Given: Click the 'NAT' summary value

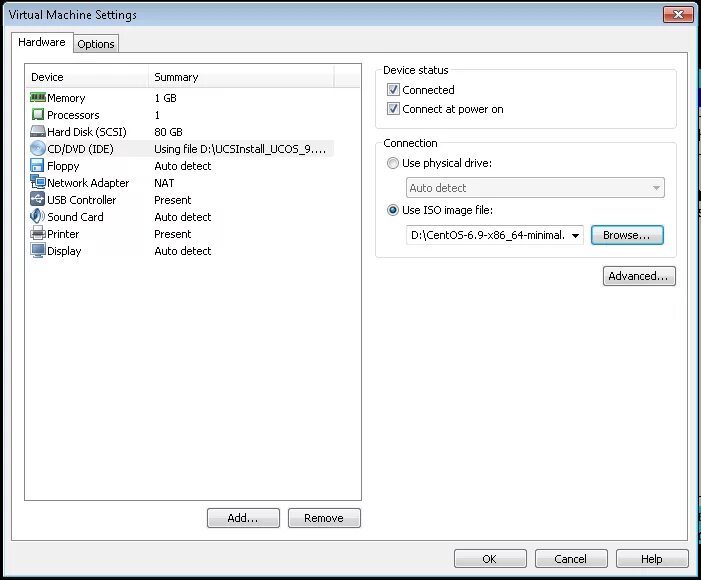Looking at the screenshot, I should click(164, 183).
